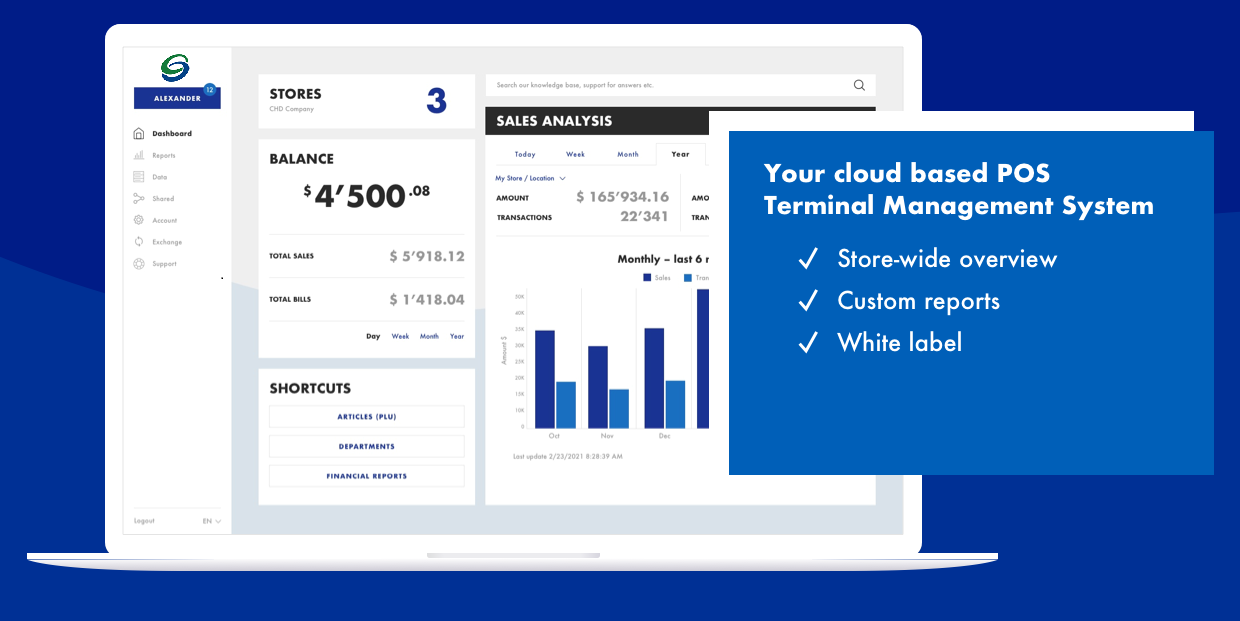Switch Sales Analysis to Month tab

[627, 155]
